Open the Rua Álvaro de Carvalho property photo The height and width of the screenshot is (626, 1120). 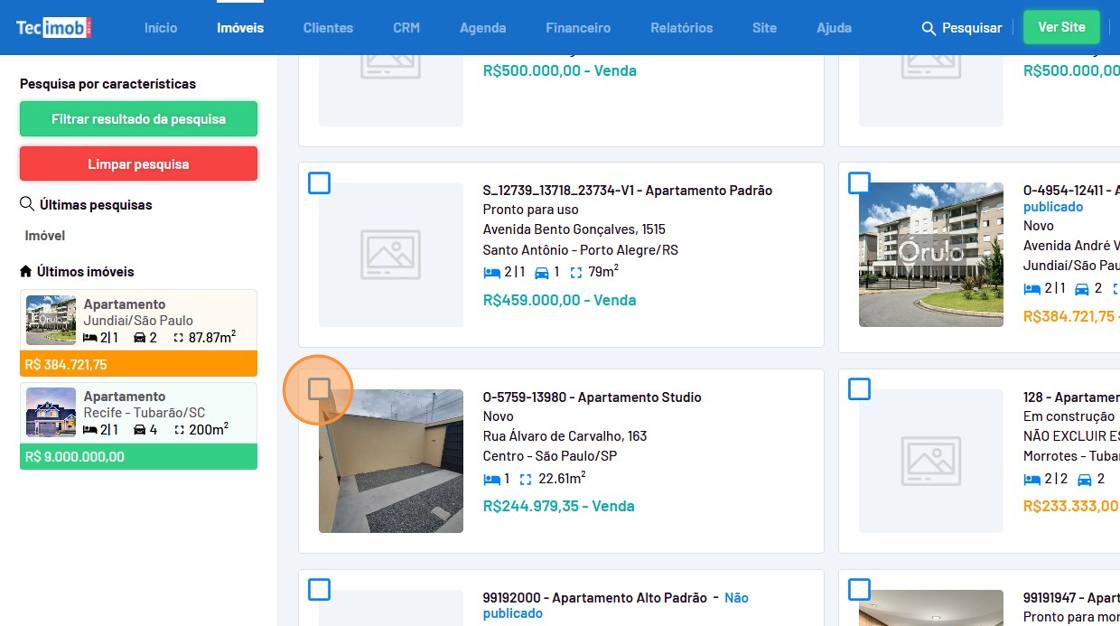391,461
